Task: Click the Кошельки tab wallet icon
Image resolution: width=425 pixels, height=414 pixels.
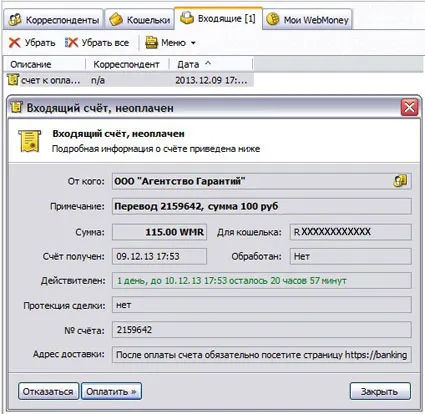Action: 116,19
